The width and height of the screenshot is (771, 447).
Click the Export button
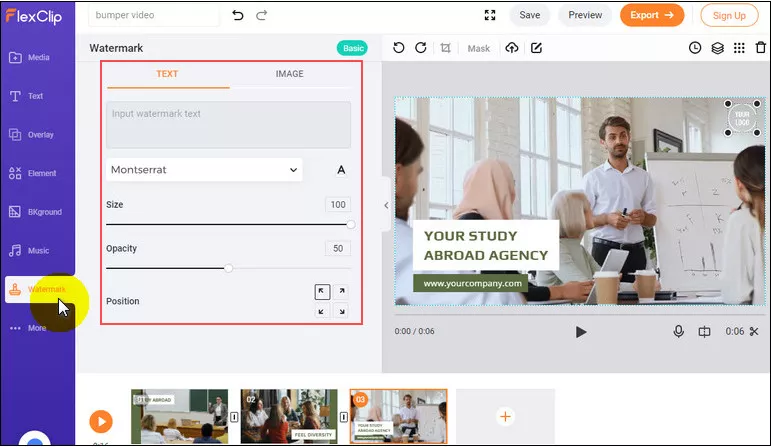pos(652,15)
